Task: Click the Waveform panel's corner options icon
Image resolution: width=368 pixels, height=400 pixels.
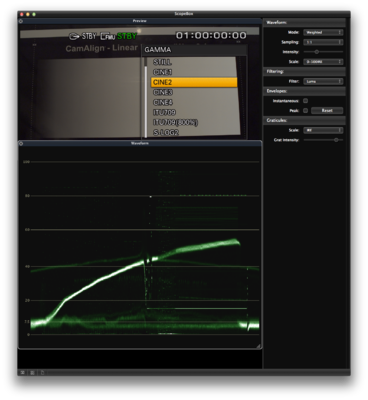Action: point(21,143)
